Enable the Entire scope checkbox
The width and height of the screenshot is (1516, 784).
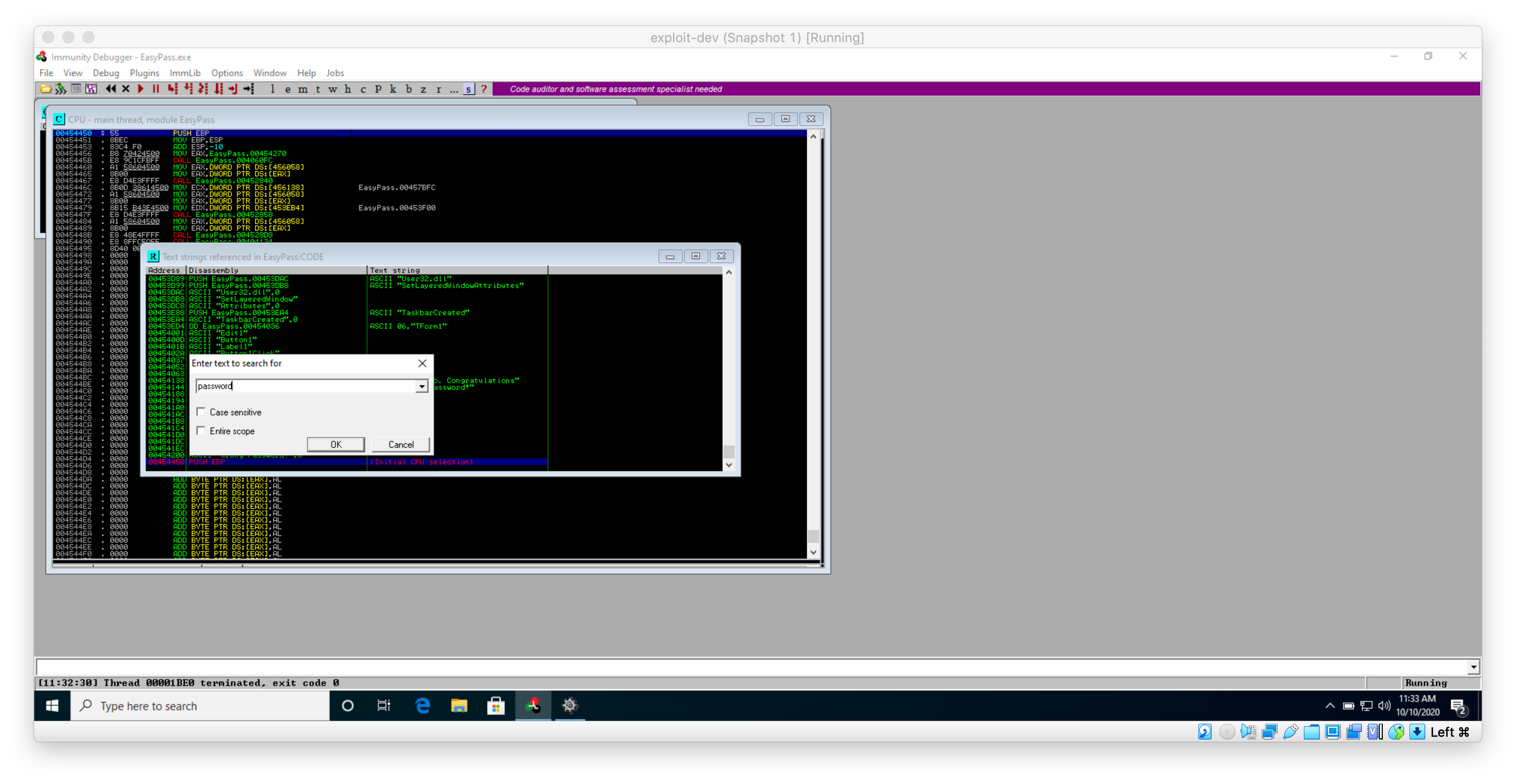click(x=201, y=431)
